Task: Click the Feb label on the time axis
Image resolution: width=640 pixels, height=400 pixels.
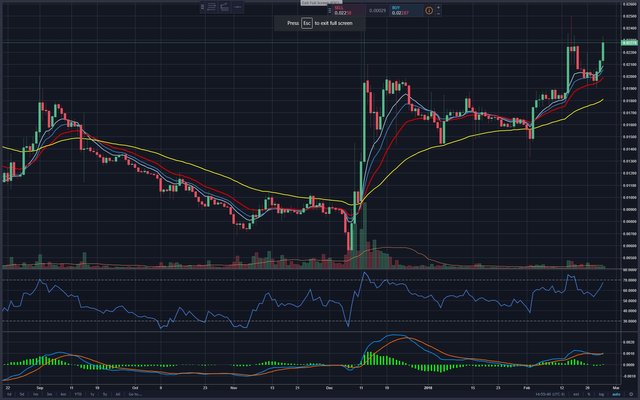Action: pos(527,388)
